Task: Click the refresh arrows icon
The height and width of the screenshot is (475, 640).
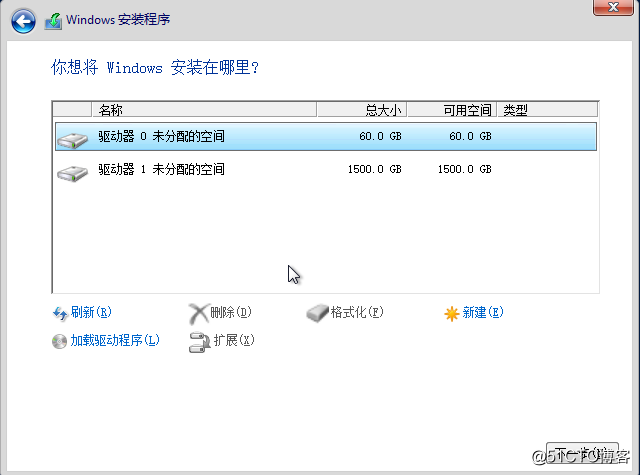Action: 60,313
